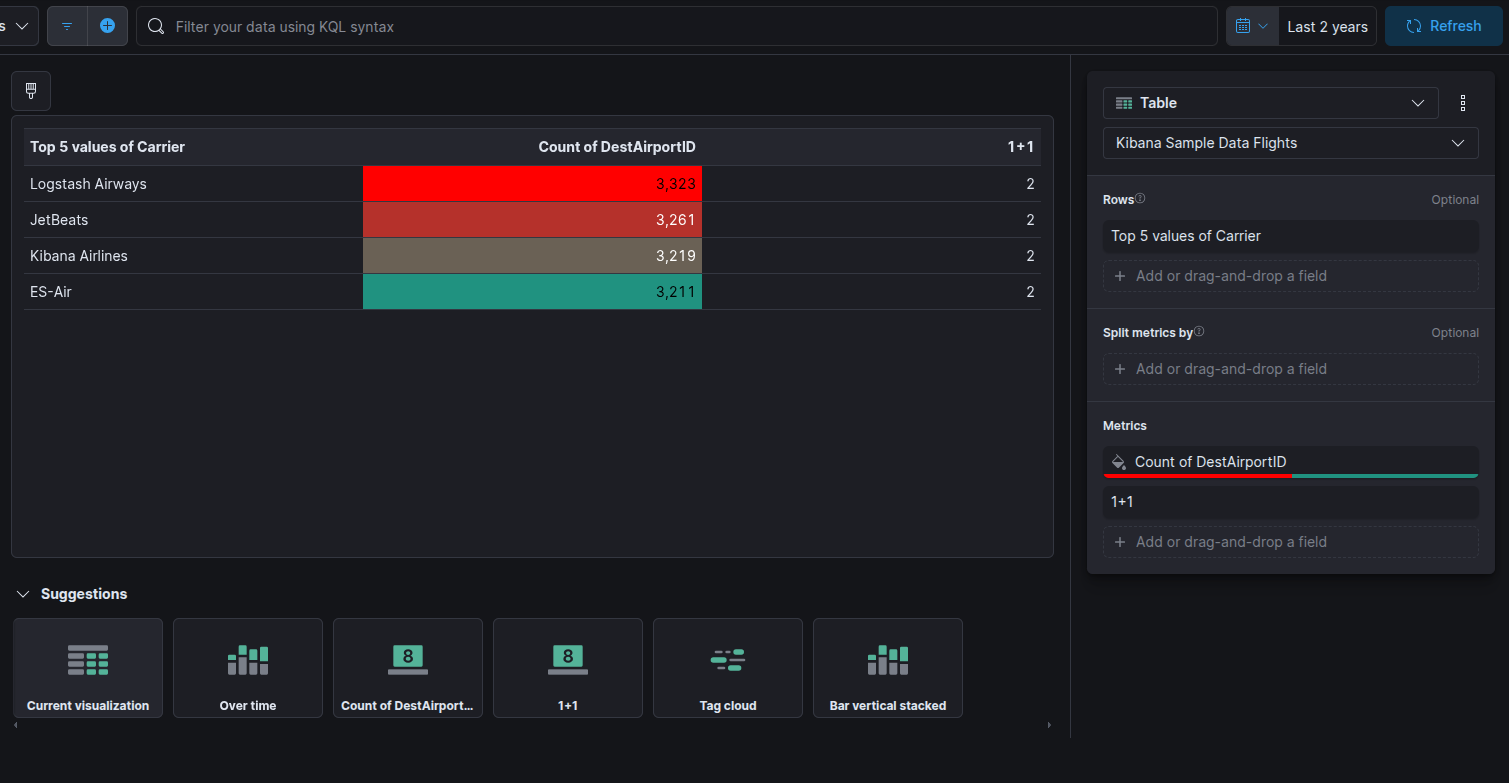Screen dimensions: 1509x783
Task: Click the 3,261 count cell
Action: click(x=532, y=220)
